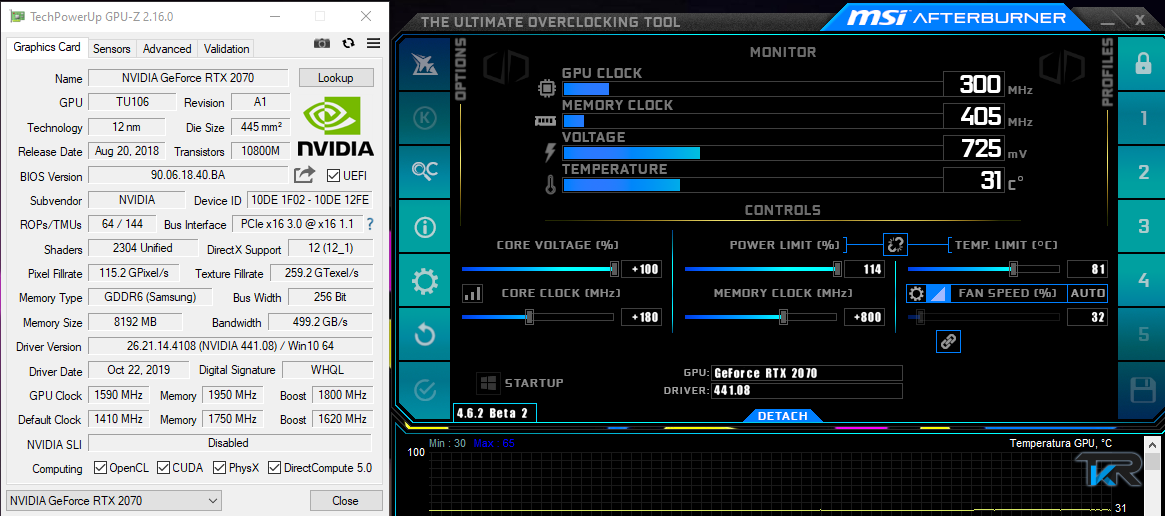Open the Kombustor K button
The height and width of the screenshot is (516, 1165).
click(x=424, y=117)
